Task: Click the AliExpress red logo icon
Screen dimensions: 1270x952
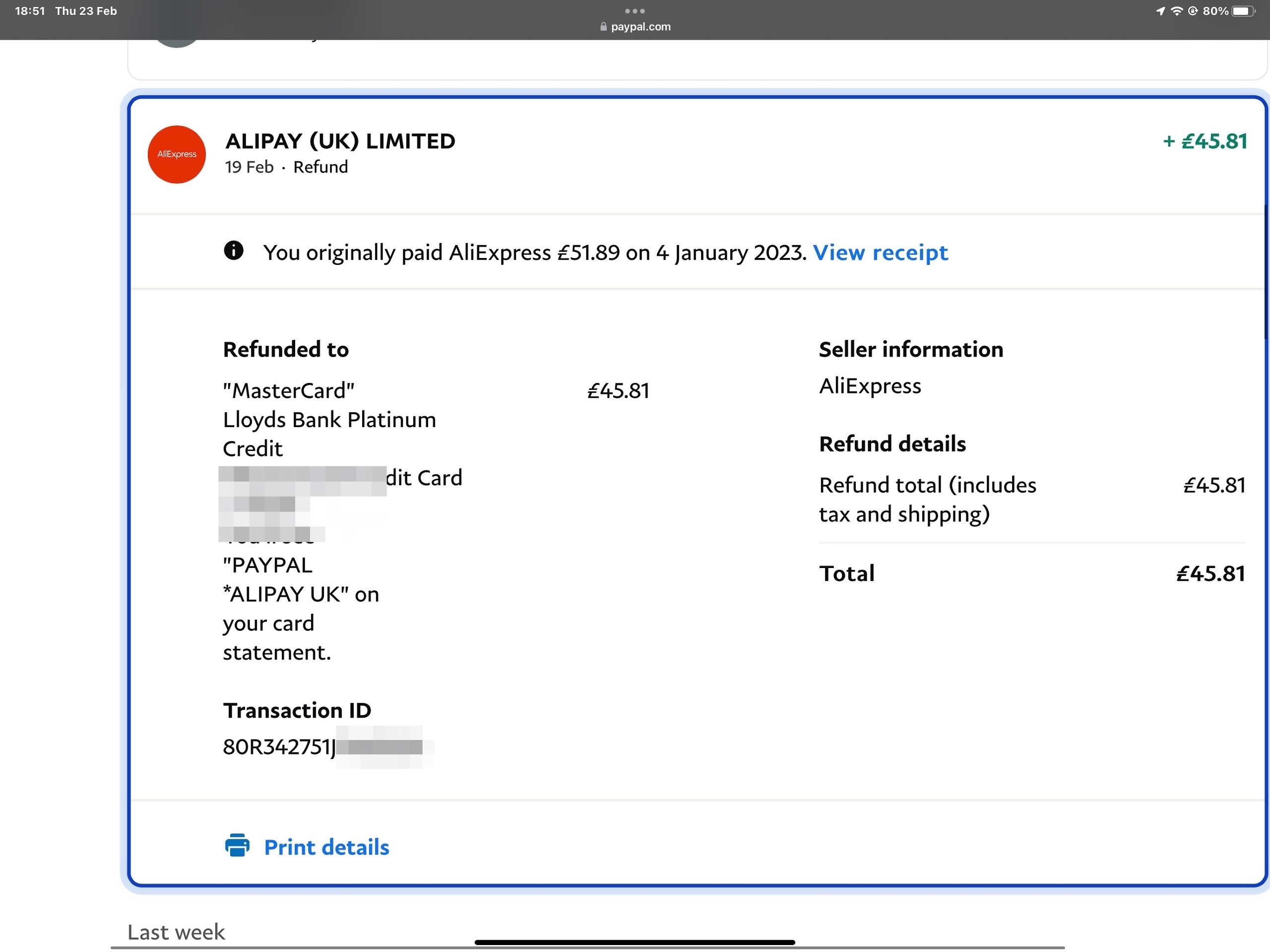Action: 177,154
